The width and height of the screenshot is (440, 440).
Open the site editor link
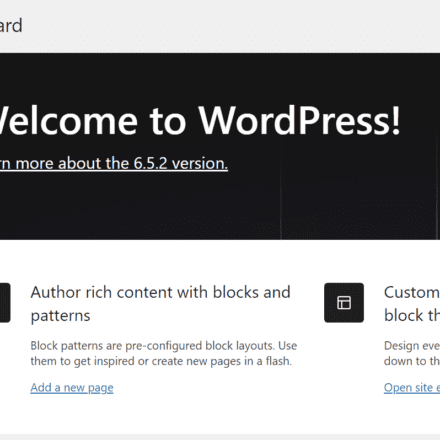(x=412, y=388)
